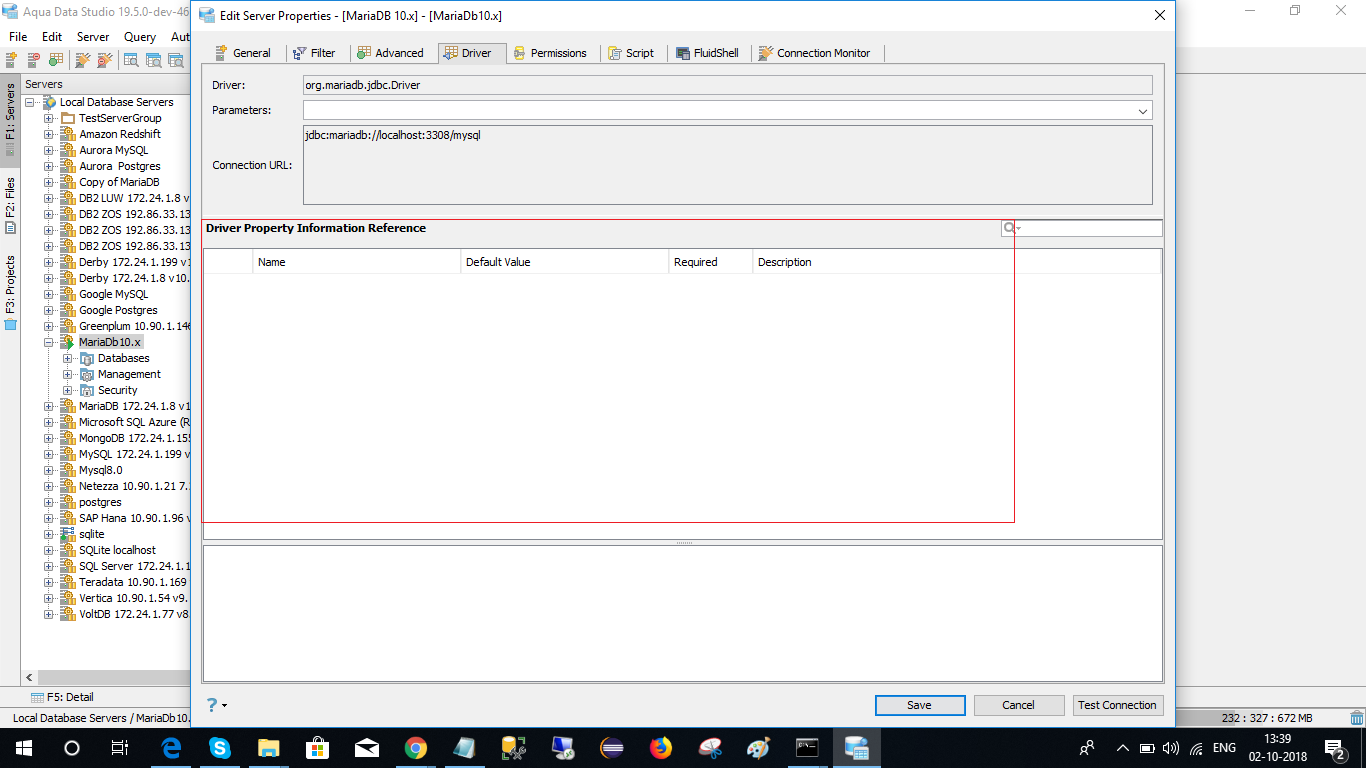The image size is (1366, 768).
Task: Click the connect server plug icon
Action: coord(82,60)
